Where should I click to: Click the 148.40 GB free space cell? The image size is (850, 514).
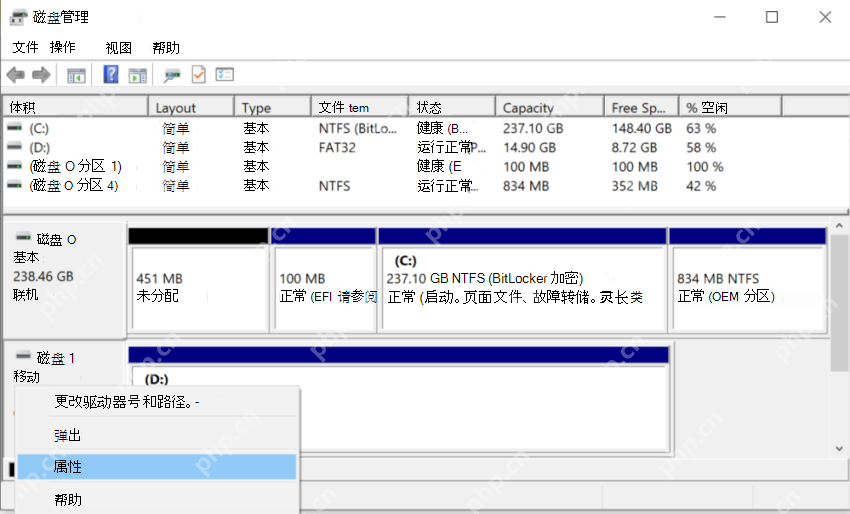tap(642, 128)
